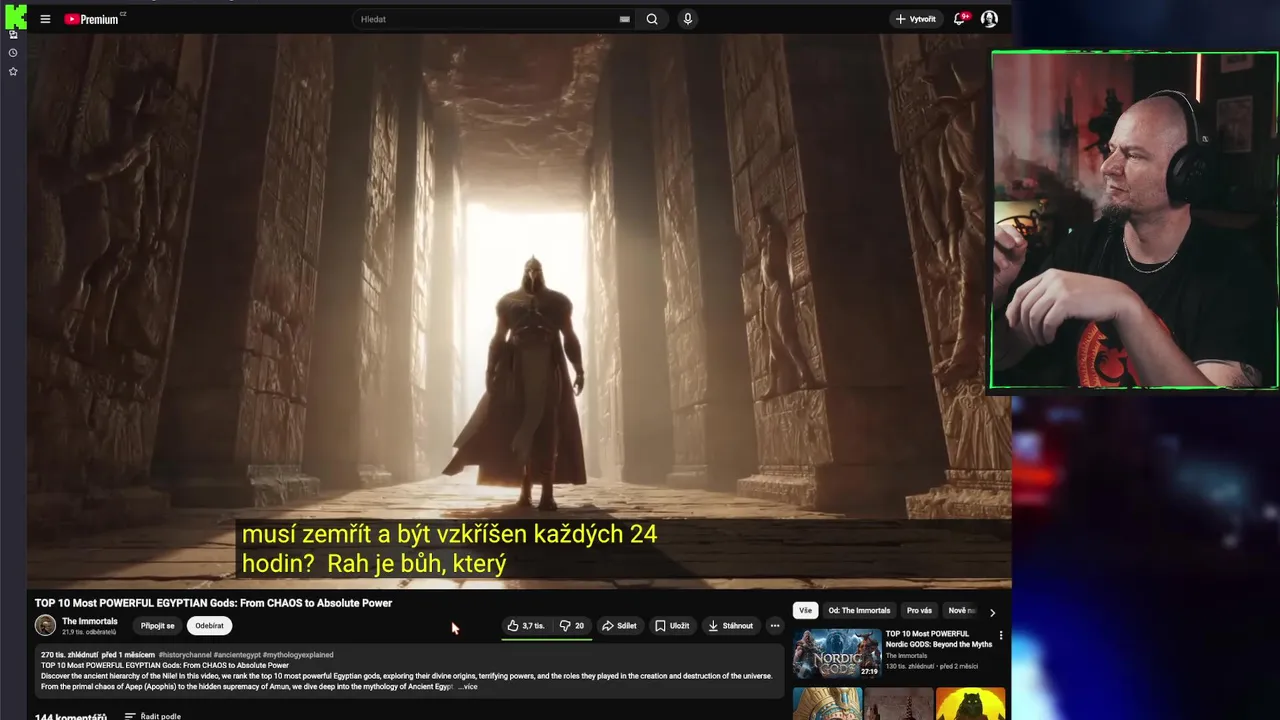Select the Vše filter chip
This screenshot has width=1280, height=720.
(x=805, y=611)
